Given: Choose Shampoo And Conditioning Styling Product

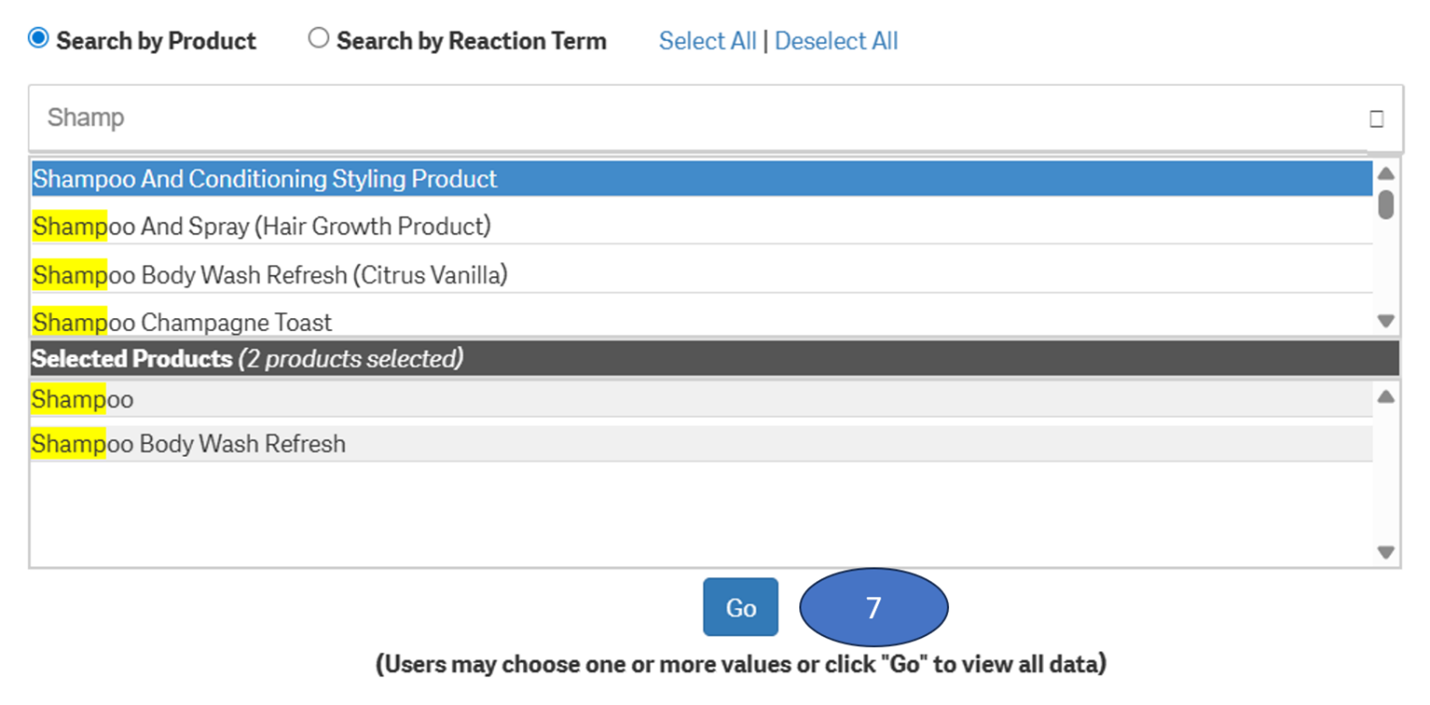Looking at the screenshot, I should tap(265, 179).
